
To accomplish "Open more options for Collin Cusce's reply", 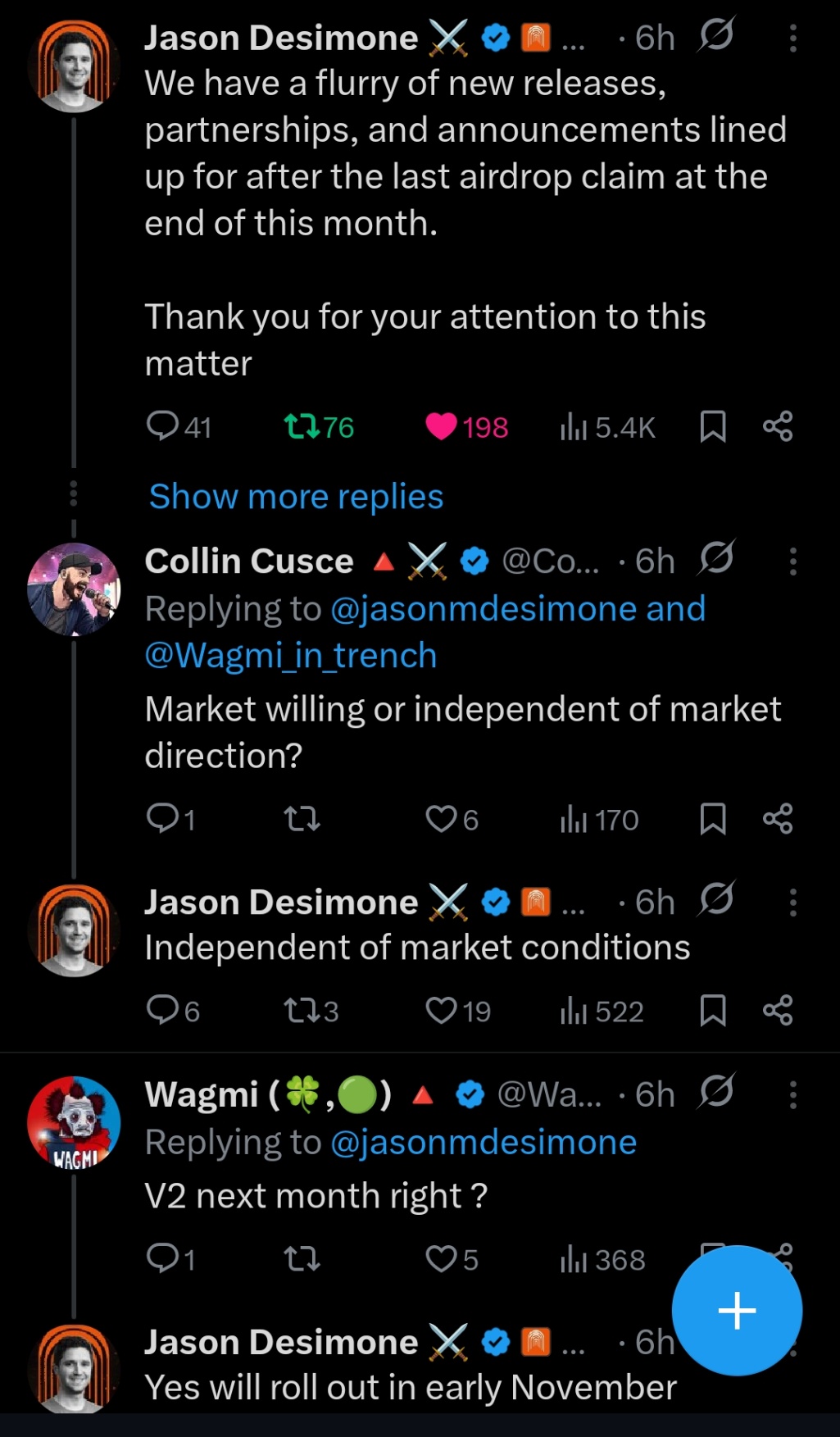I will tap(792, 562).
